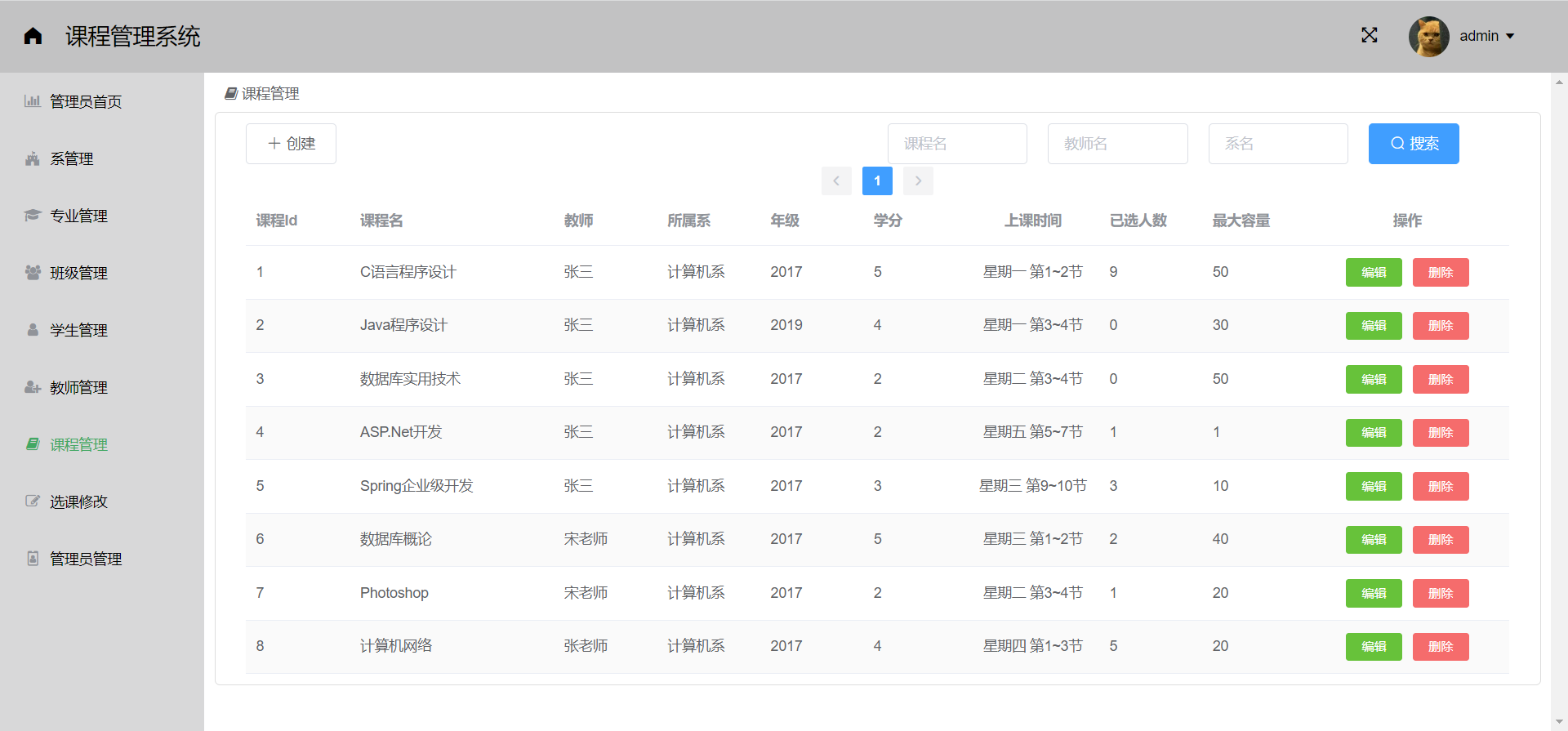Click the 创建 button
Image resolution: width=1568 pixels, height=731 pixels.
[x=291, y=144]
